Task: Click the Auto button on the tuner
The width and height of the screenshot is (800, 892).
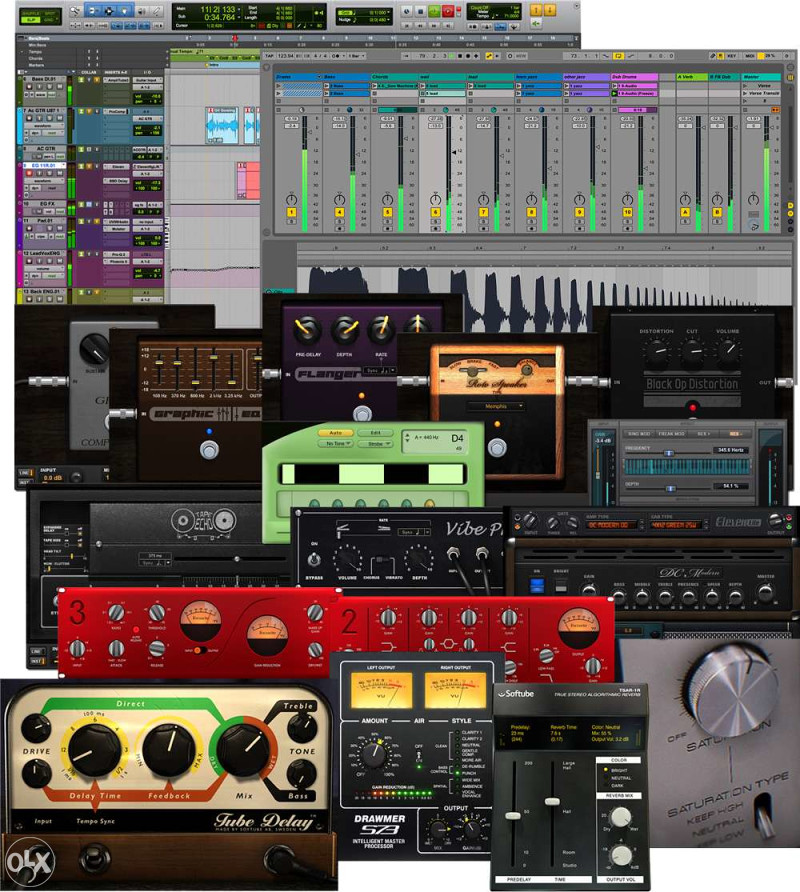Action: pos(336,433)
